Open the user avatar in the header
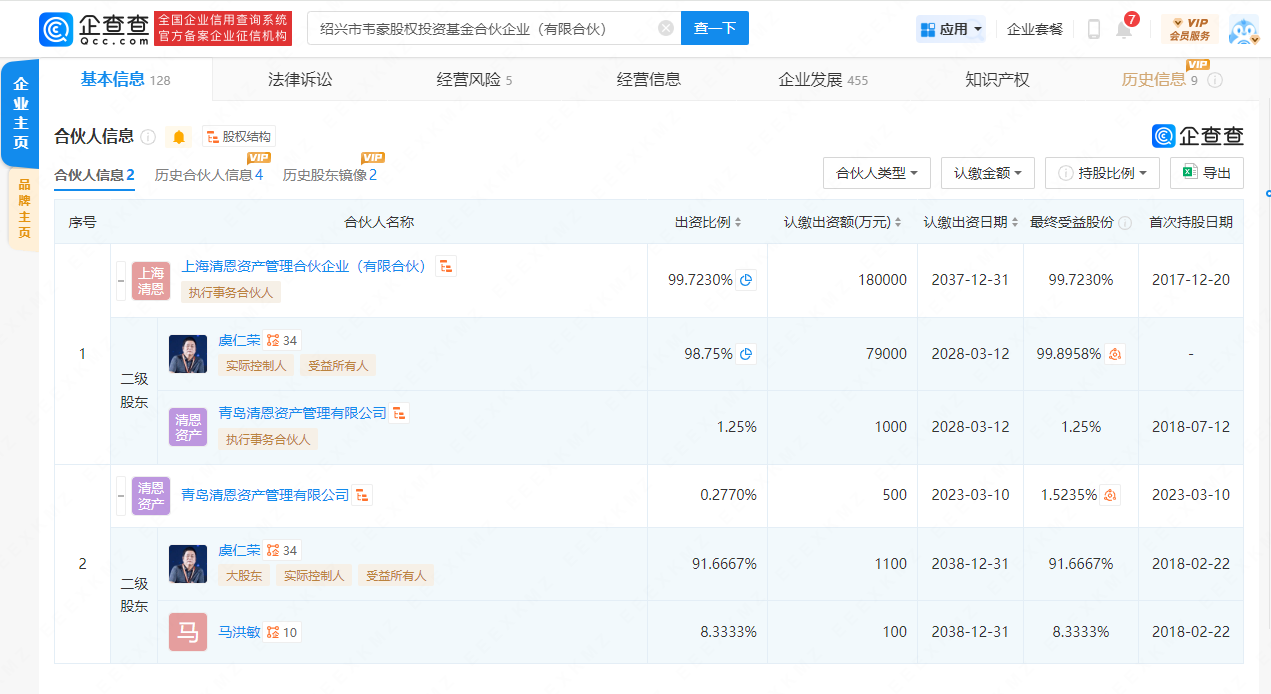Screen dimensions: 1271x694 click(1243, 29)
